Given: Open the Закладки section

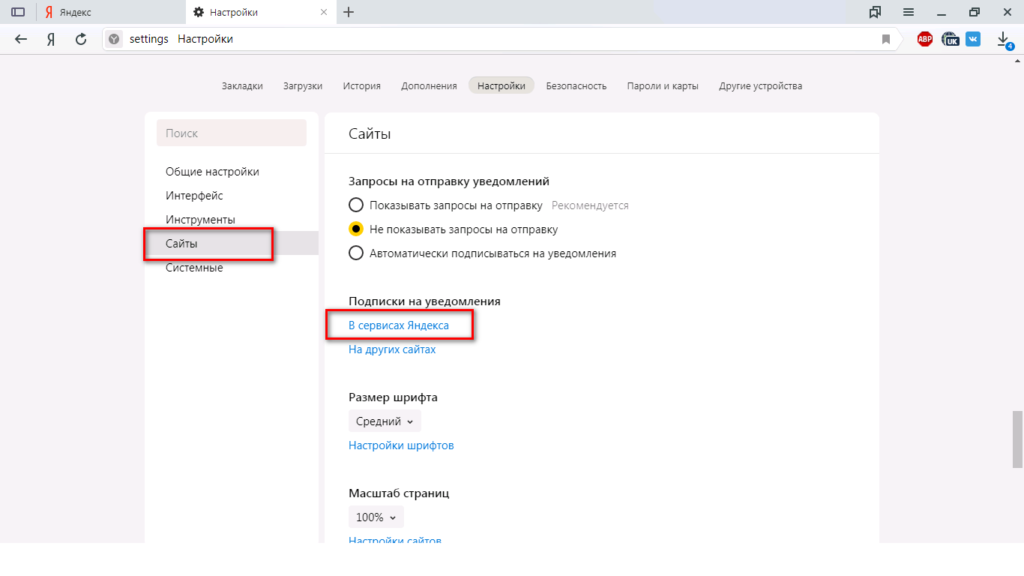Looking at the screenshot, I should coord(242,86).
